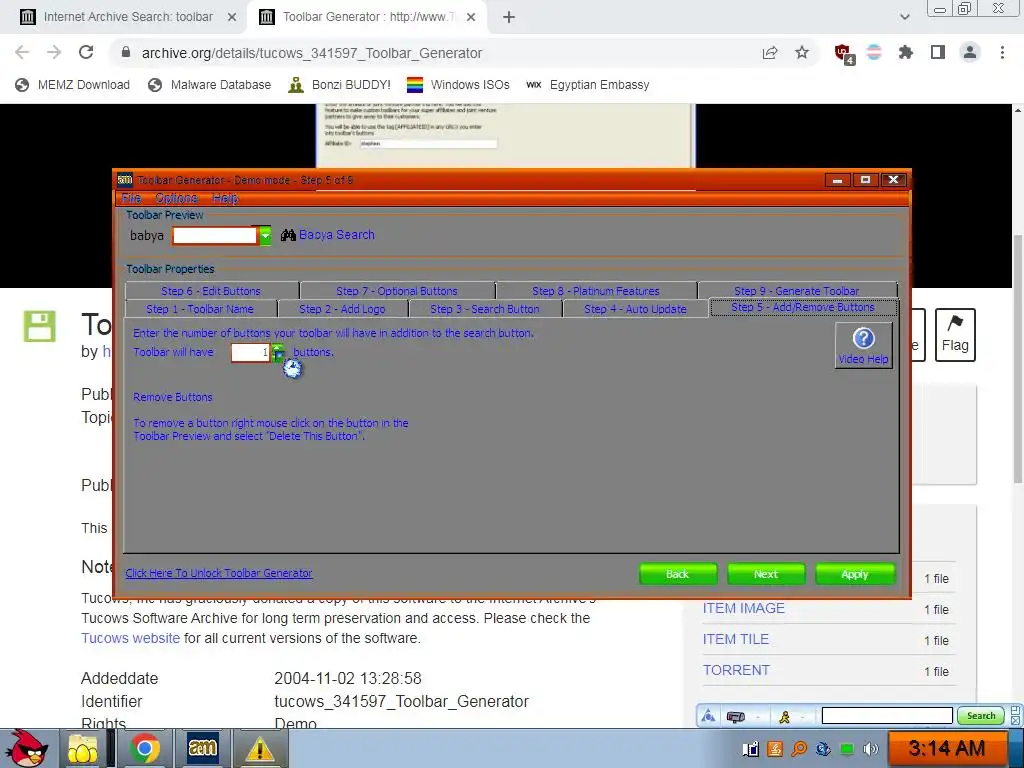This screenshot has height=768, width=1024.
Task: Open Chrome three-dot menu
Action: pos(1002,53)
